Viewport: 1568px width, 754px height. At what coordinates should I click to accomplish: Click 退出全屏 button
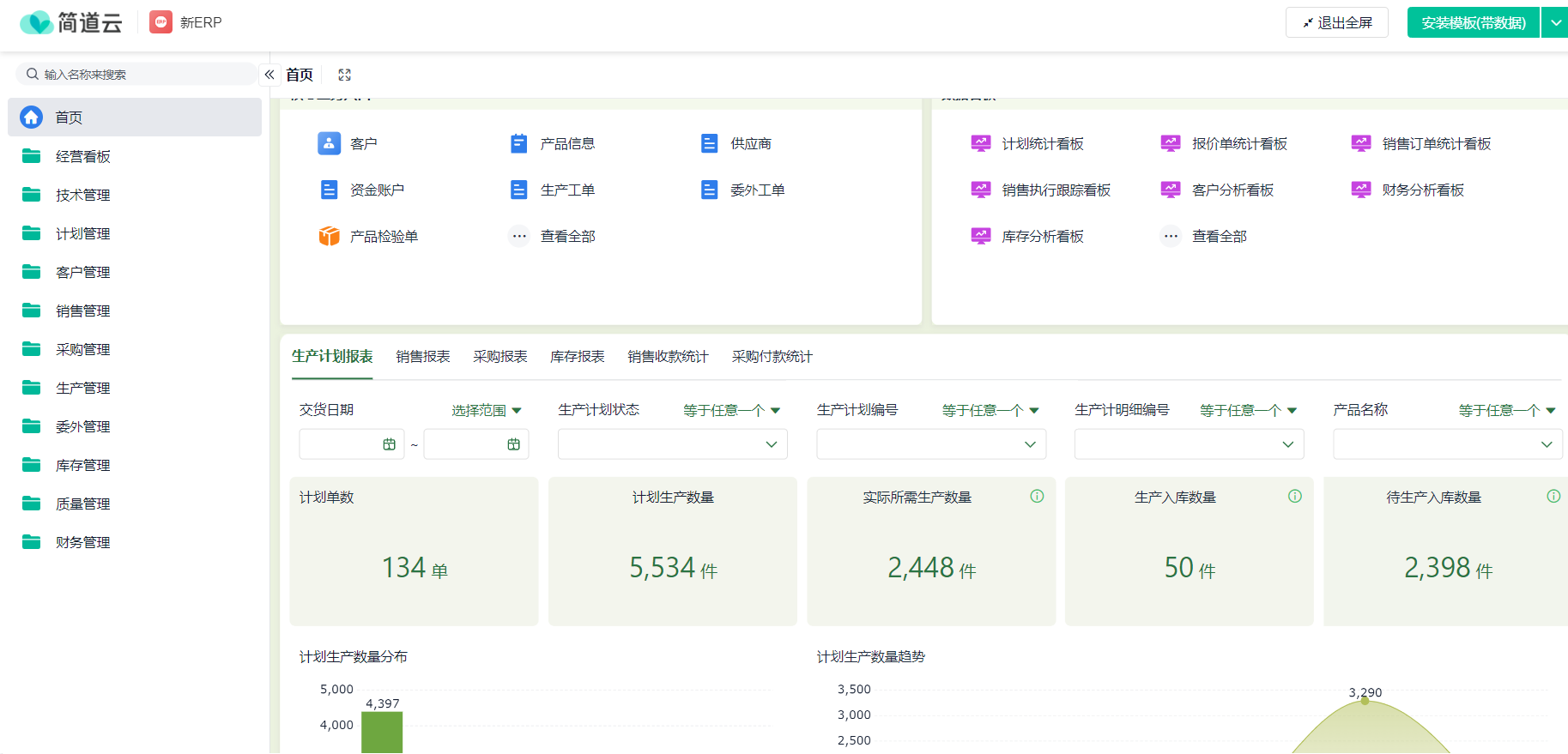(x=1337, y=22)
